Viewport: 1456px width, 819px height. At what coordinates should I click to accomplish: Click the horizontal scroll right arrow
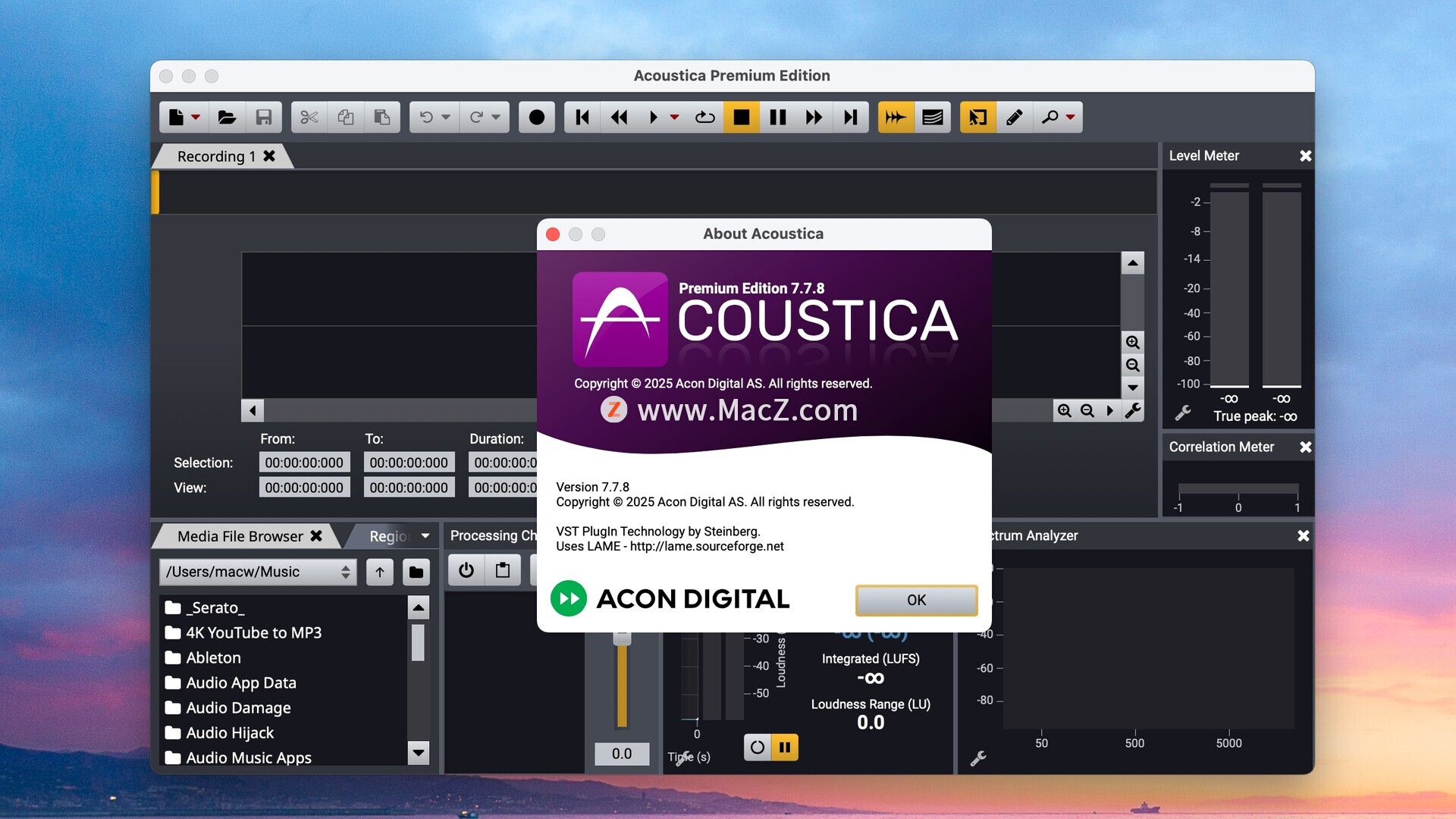tap(1110, 410)
